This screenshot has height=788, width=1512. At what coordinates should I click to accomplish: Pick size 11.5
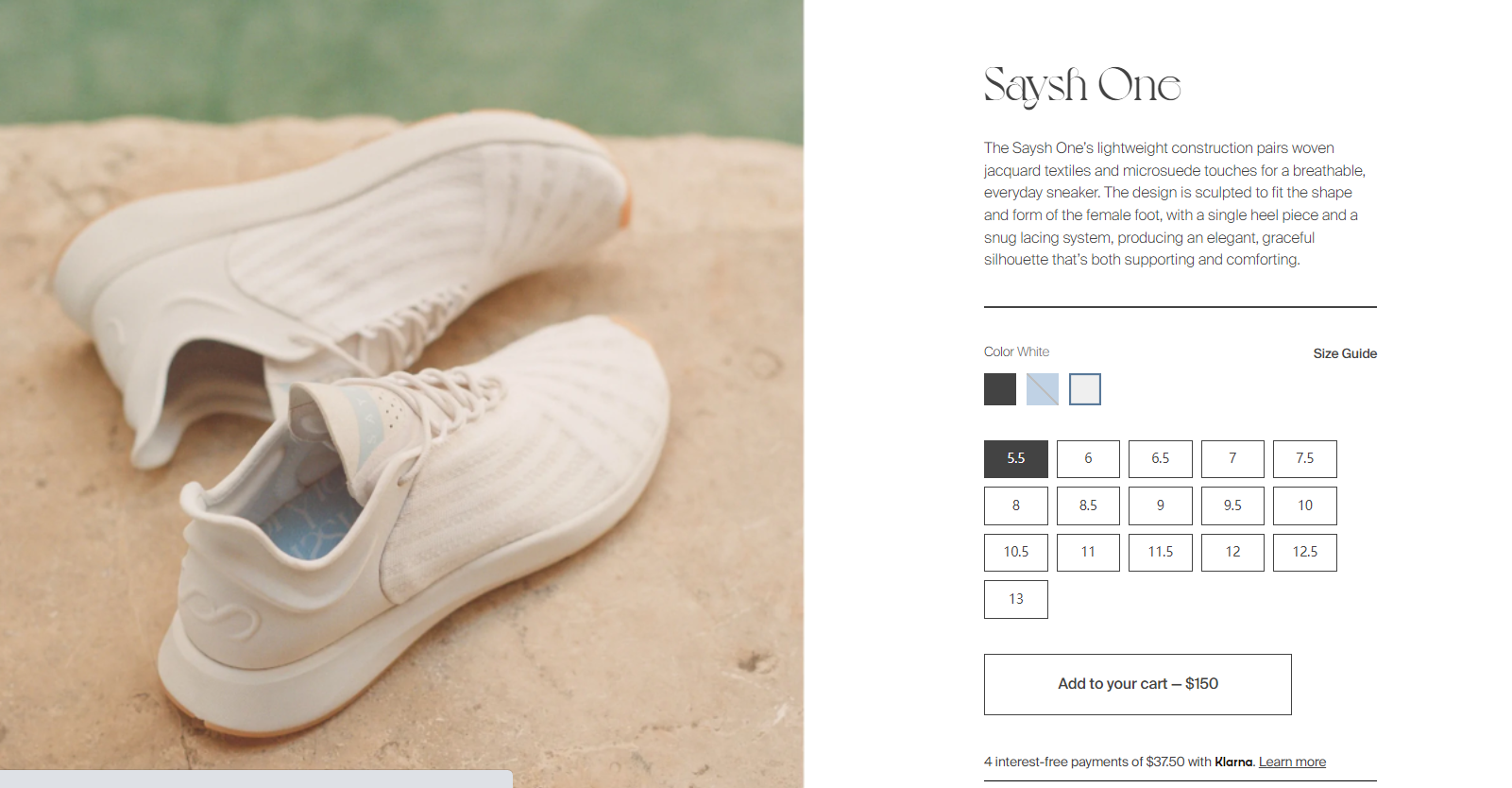[1161, 552]
